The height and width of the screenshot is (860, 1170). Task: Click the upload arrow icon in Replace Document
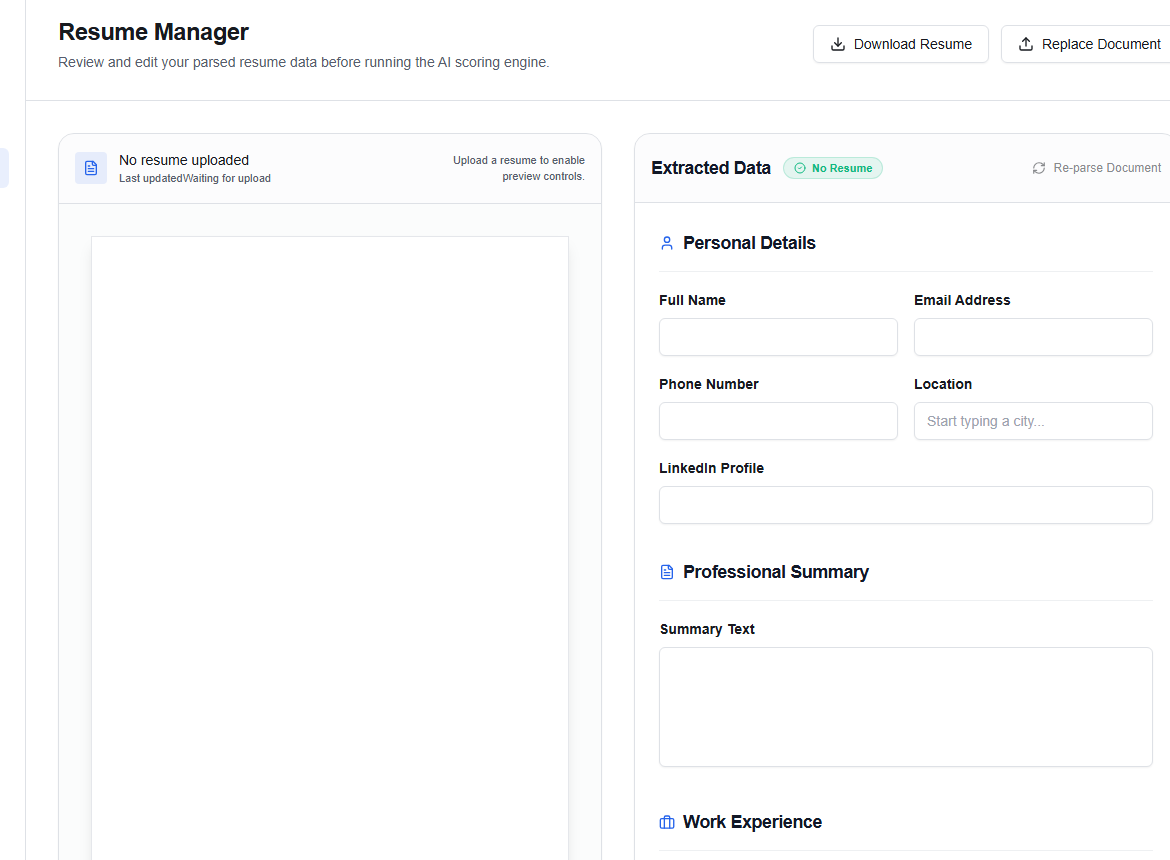[x=1026, y=44]
